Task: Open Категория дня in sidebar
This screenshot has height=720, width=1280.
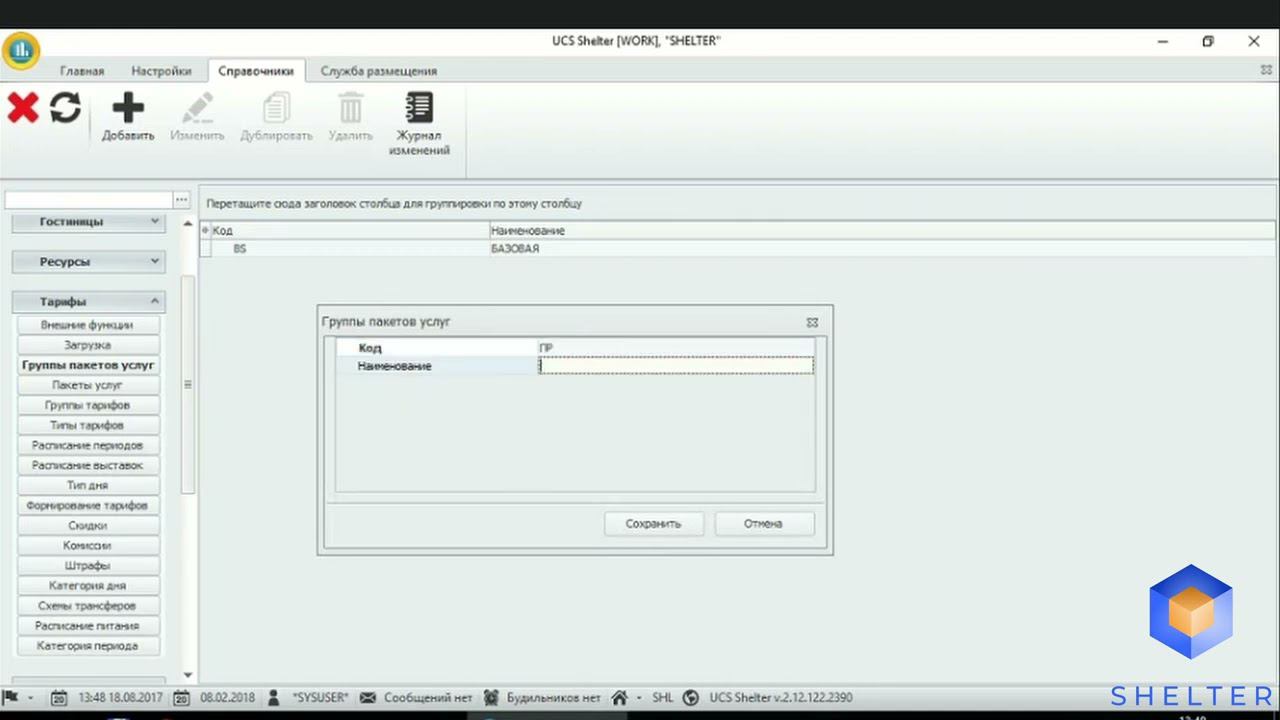Action: click(x=87, y=586)
